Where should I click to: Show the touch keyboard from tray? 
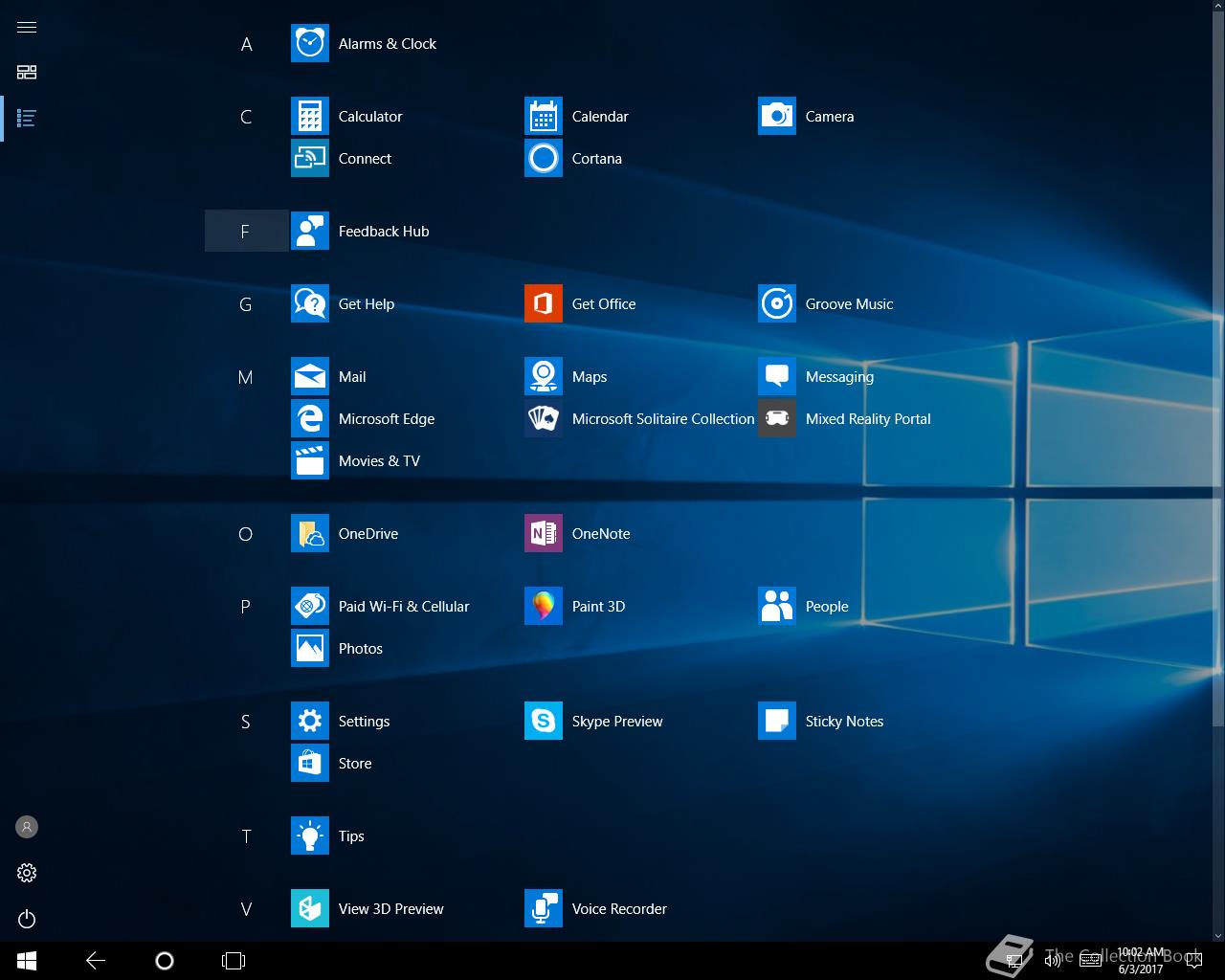[1090, 961]
